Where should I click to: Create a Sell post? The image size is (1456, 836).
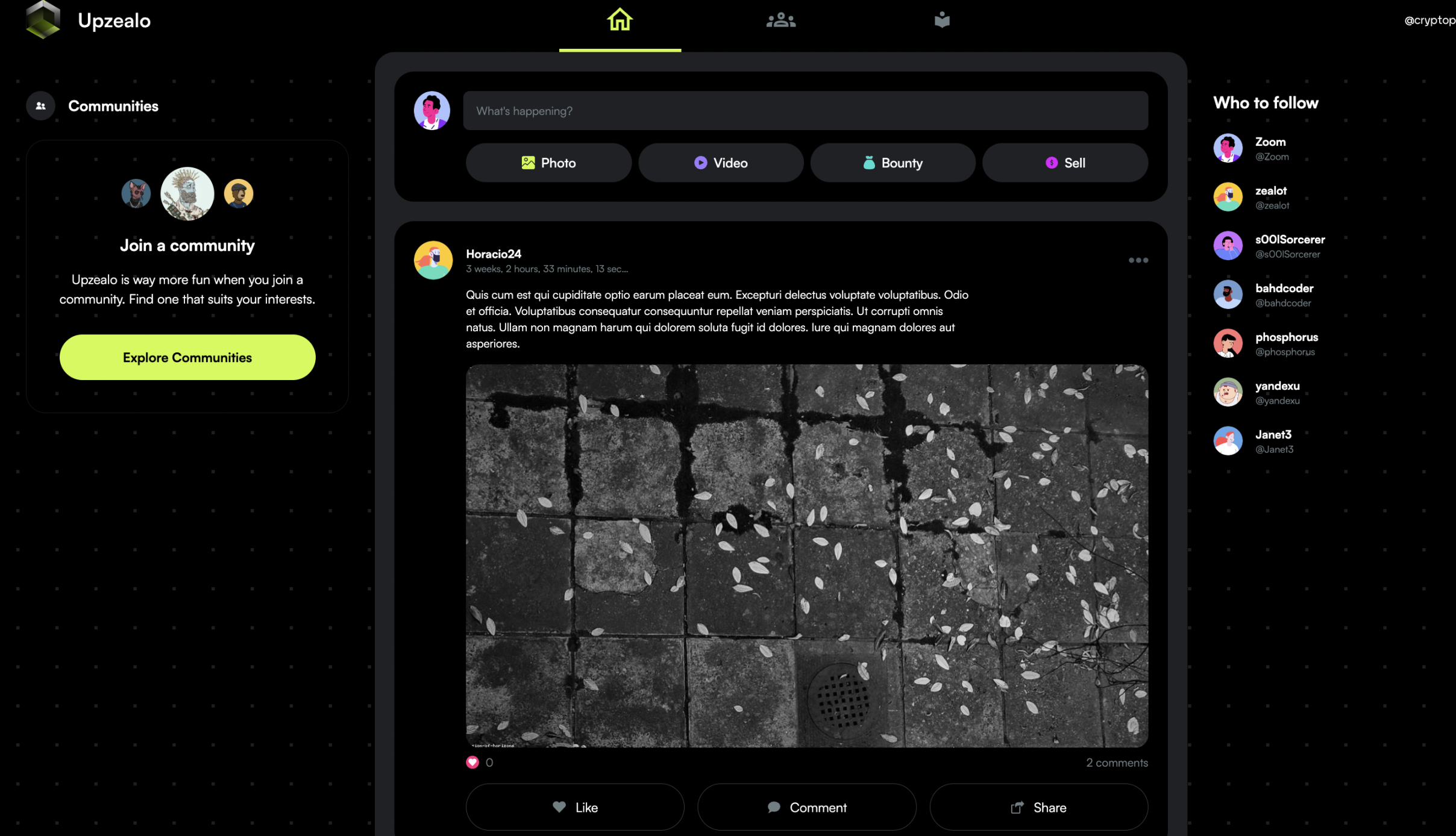[x=1065, y=163]
